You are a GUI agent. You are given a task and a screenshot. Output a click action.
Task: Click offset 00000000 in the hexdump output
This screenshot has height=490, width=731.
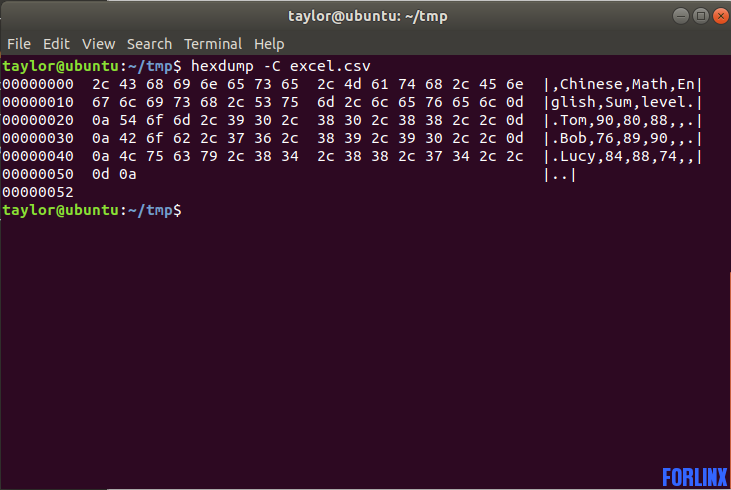[38, 84]
